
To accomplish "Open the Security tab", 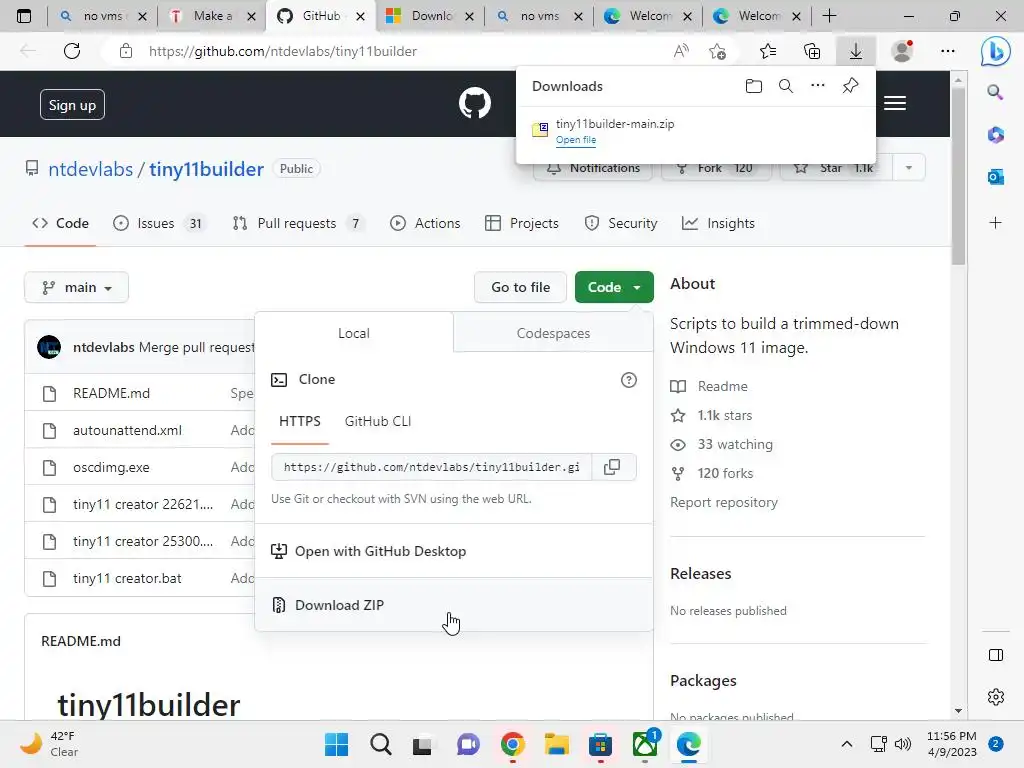I will click(x=621, y=223).
